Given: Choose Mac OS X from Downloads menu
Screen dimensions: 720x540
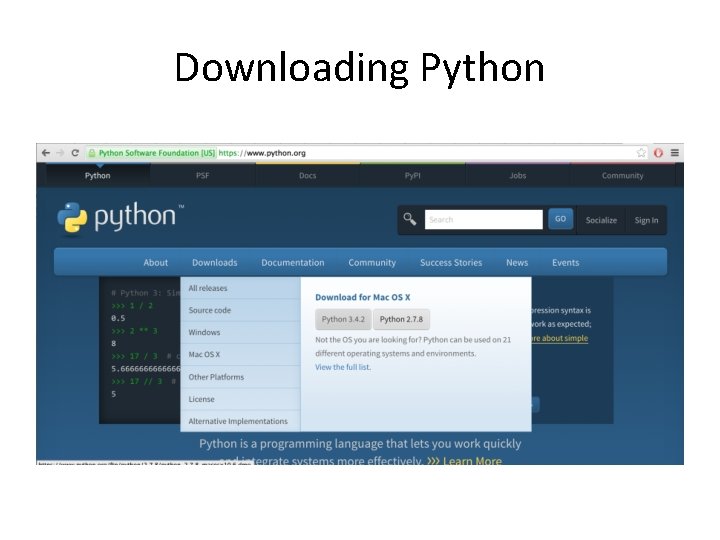Looking at the screenshot, I should (241, 354).
